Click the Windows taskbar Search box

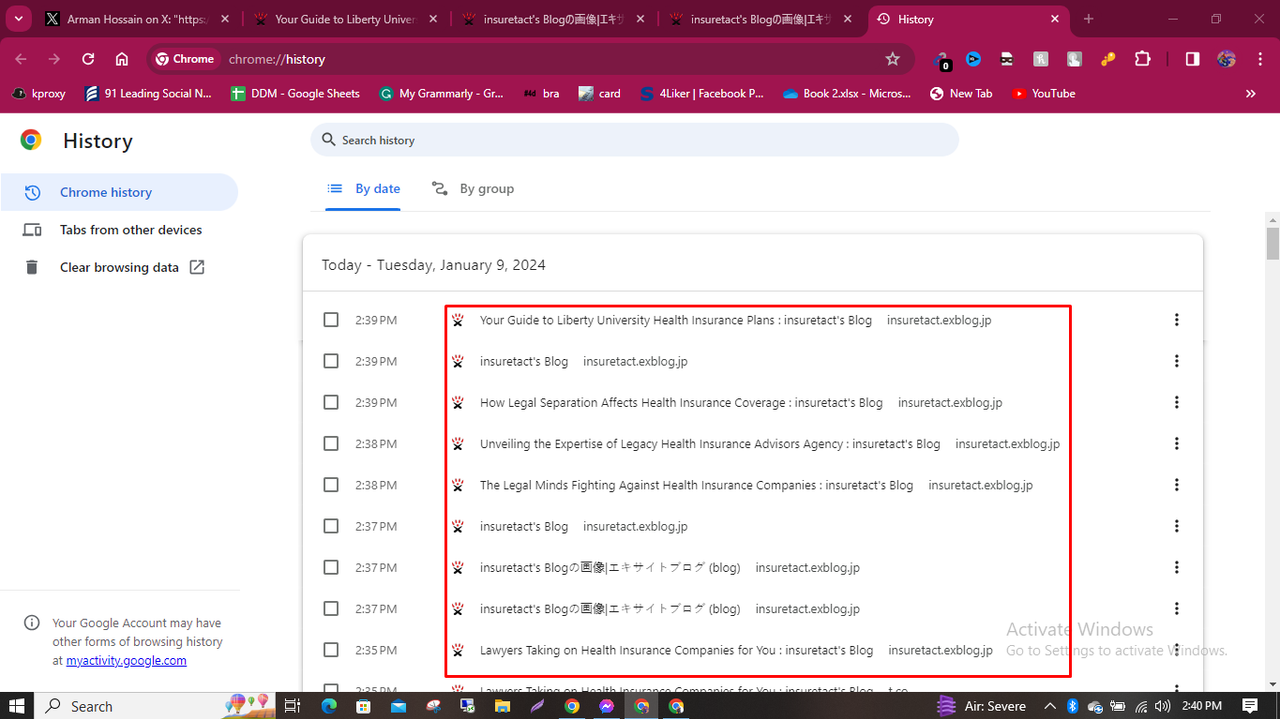click(155, 706)
